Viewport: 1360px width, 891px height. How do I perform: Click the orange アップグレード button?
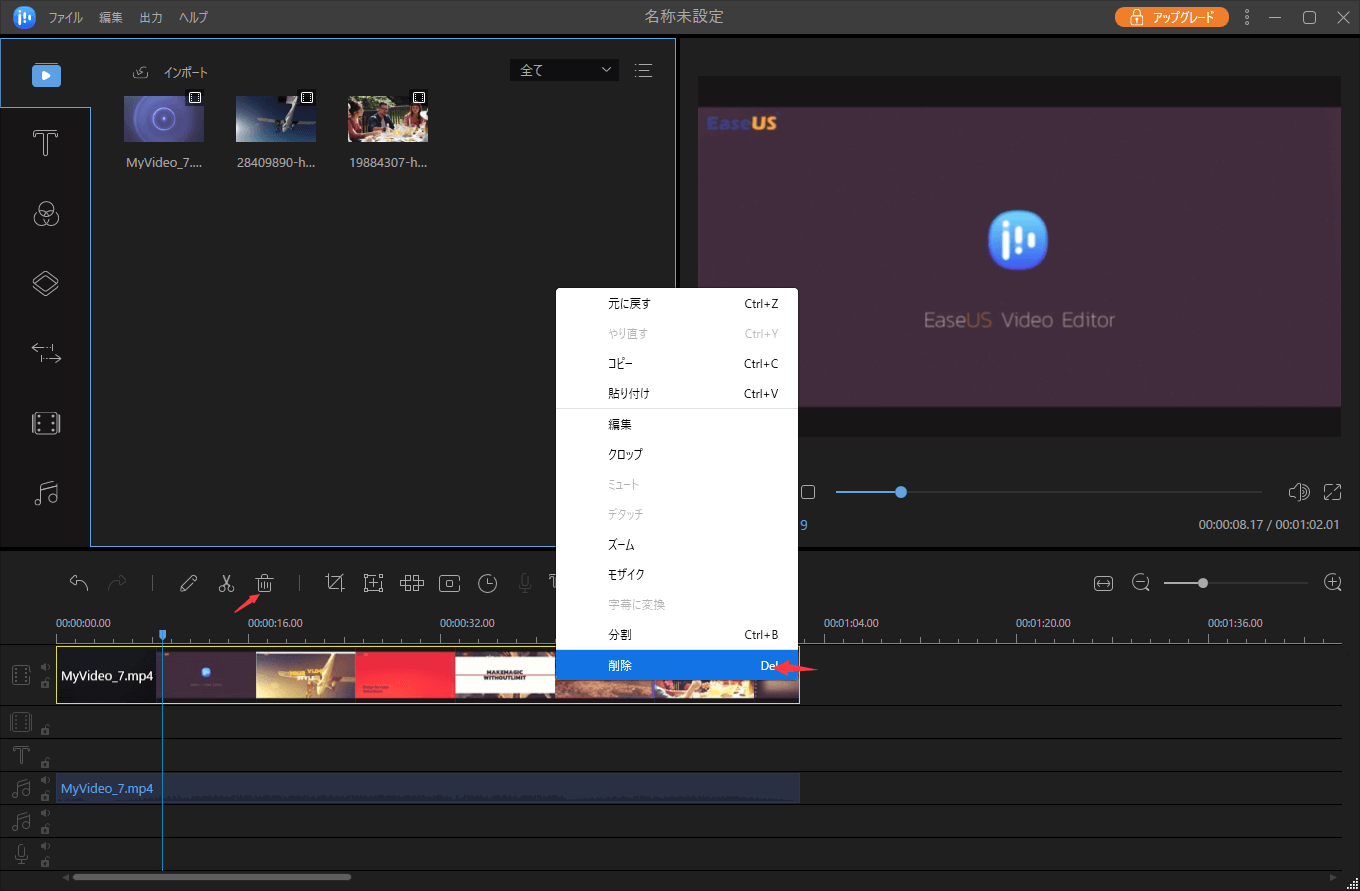(1172, 17)
